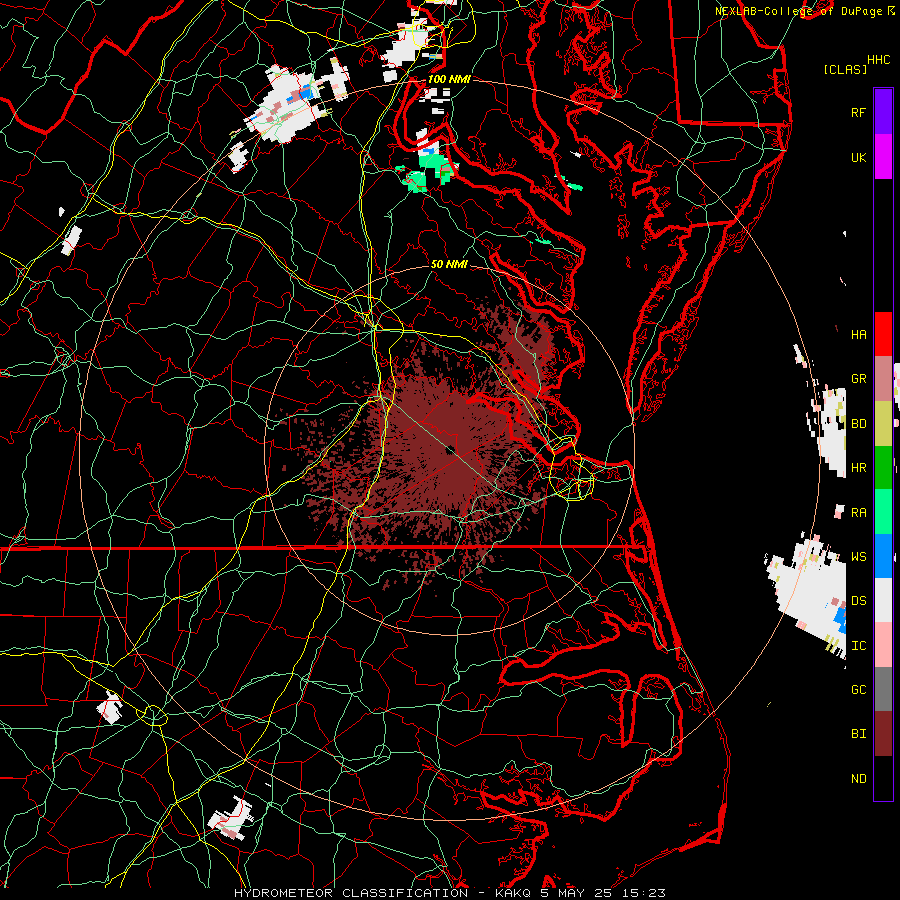The width and height of the screenshot is (900, 900).
Task: Click the RA legend label
Action: [859, 512]
